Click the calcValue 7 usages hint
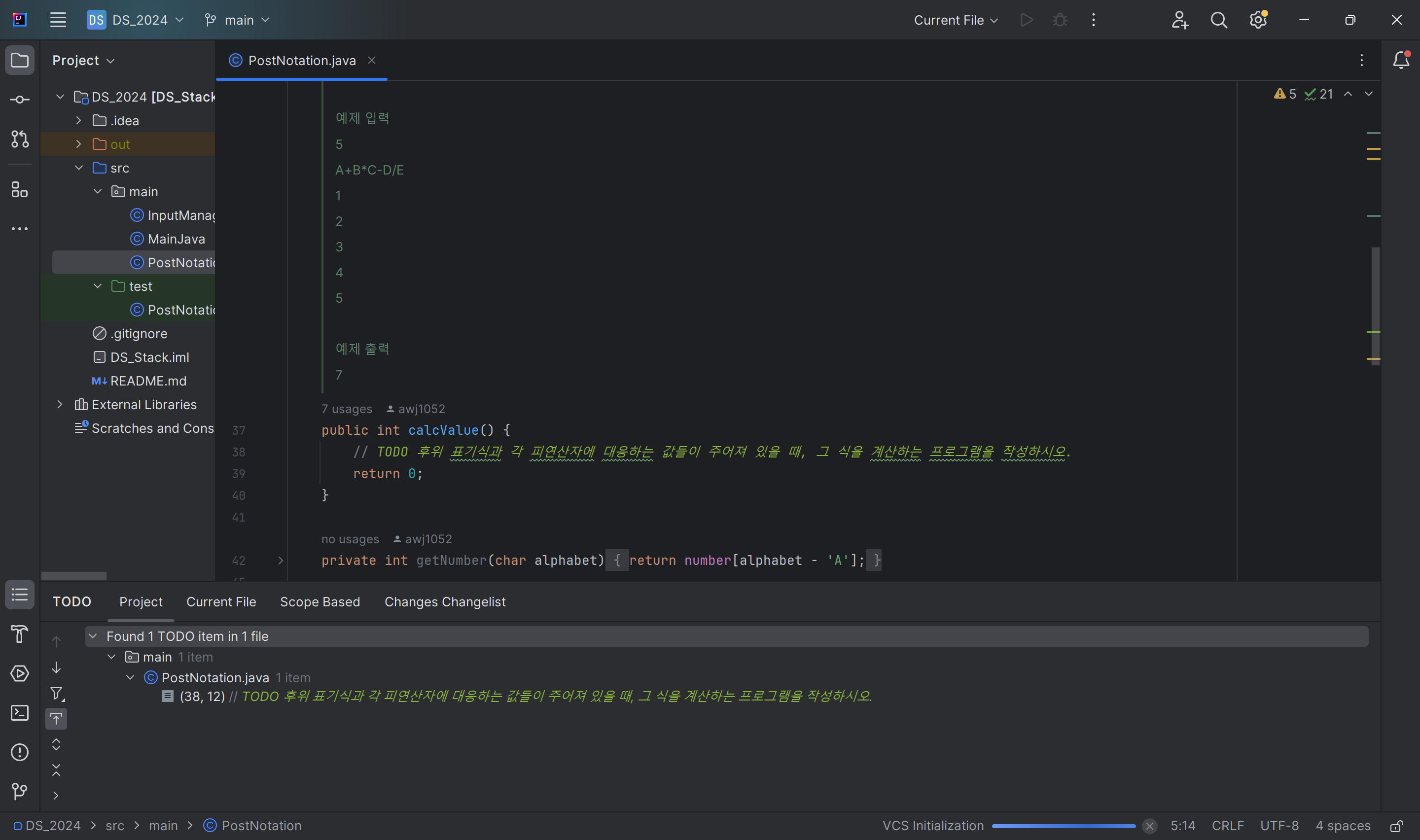Screen dimensions: 1420x840 (x=346, y=409)
